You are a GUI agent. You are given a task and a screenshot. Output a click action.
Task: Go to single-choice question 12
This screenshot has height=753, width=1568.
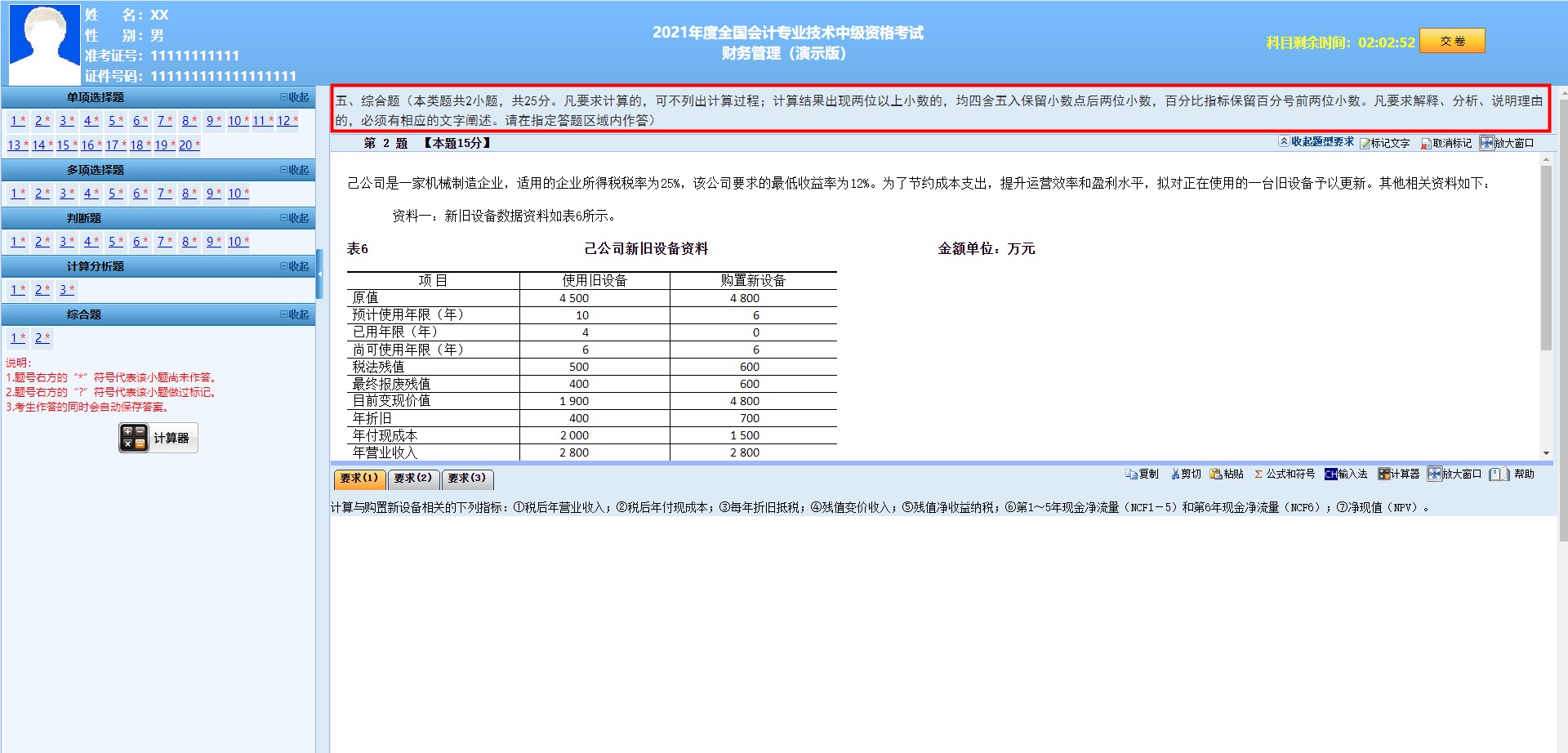(x=287, y=121)
